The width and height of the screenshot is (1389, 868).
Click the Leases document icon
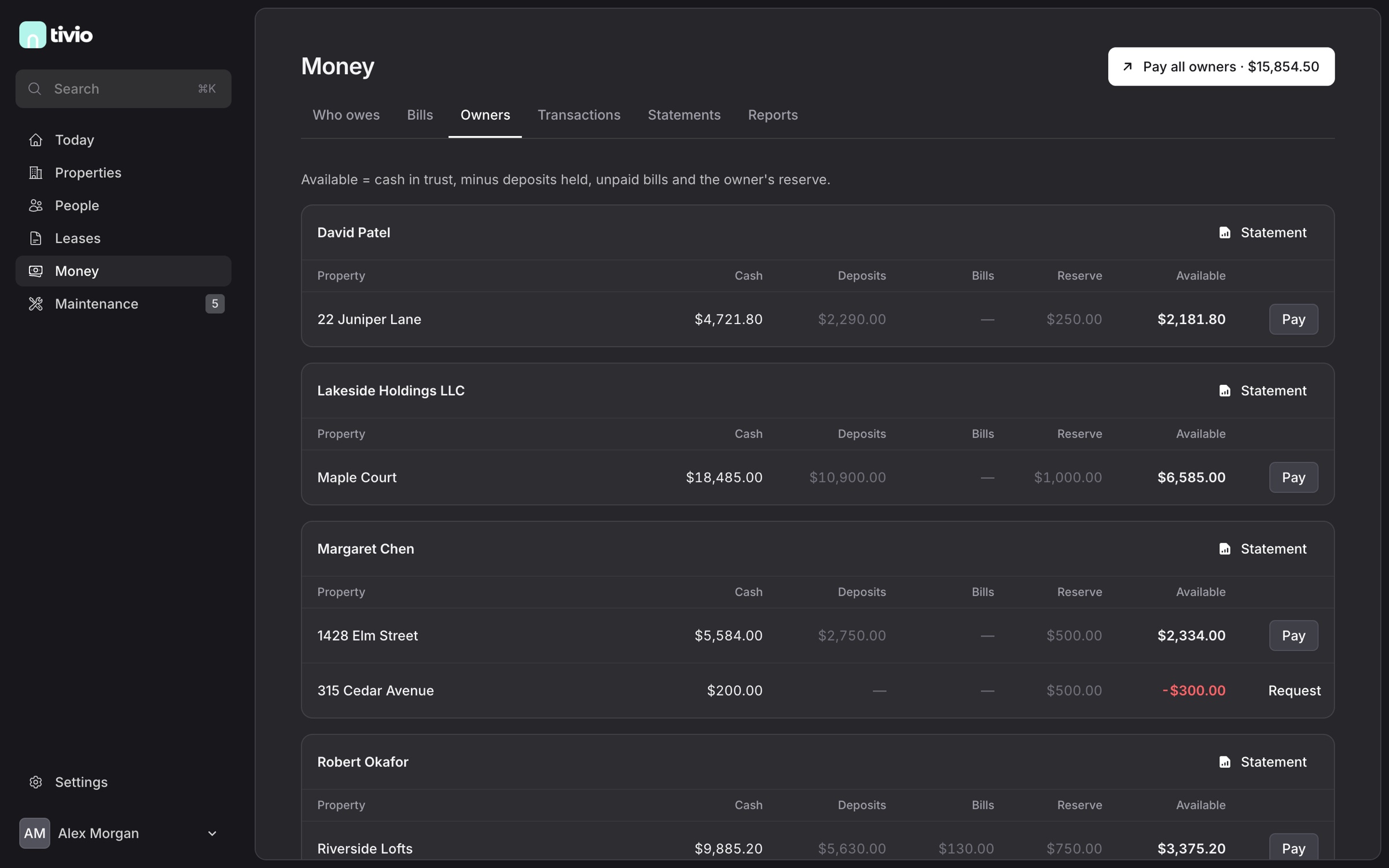pyautogui.click(x=36, y=238)
